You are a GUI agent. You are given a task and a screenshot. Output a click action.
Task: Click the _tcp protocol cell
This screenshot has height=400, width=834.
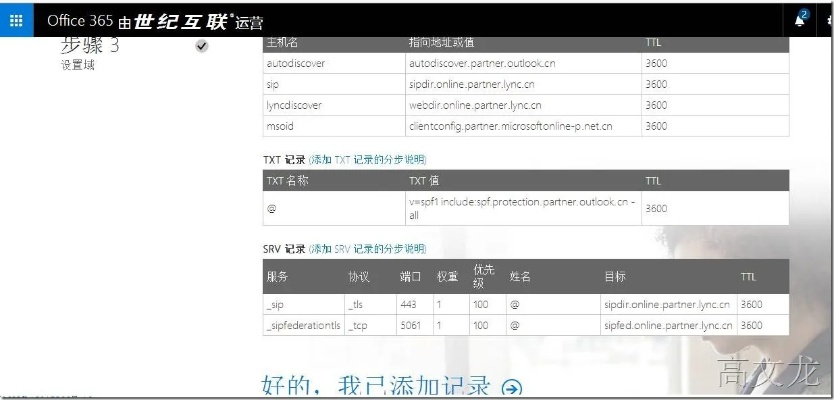click(370, 325)
